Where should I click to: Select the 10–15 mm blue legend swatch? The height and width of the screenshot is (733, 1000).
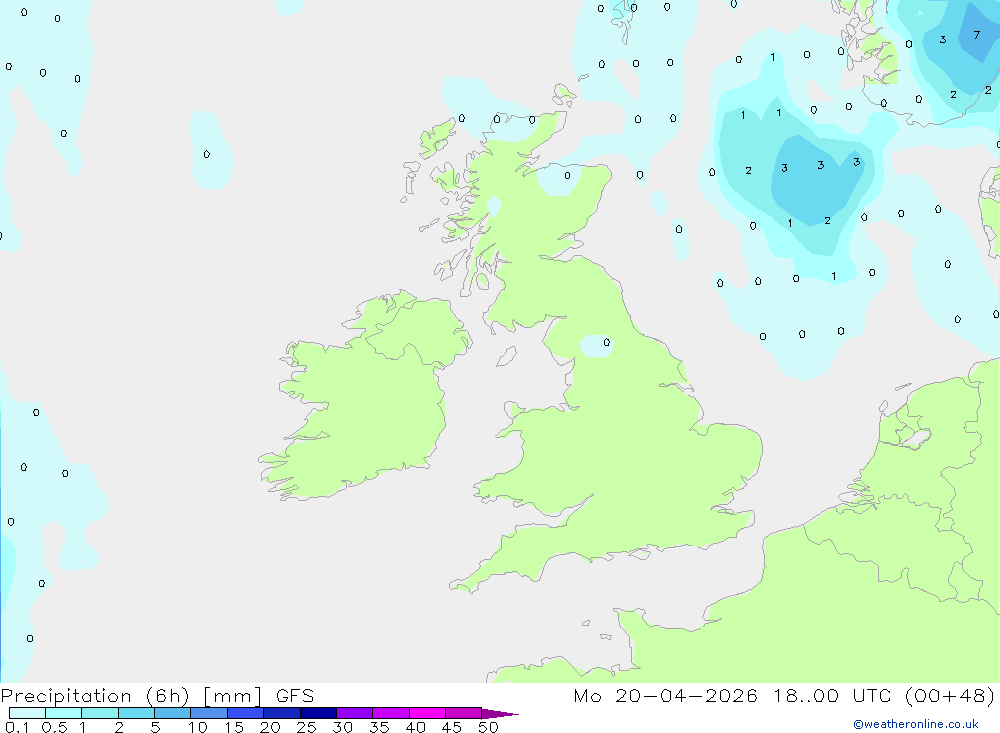[x=209, y=713]
